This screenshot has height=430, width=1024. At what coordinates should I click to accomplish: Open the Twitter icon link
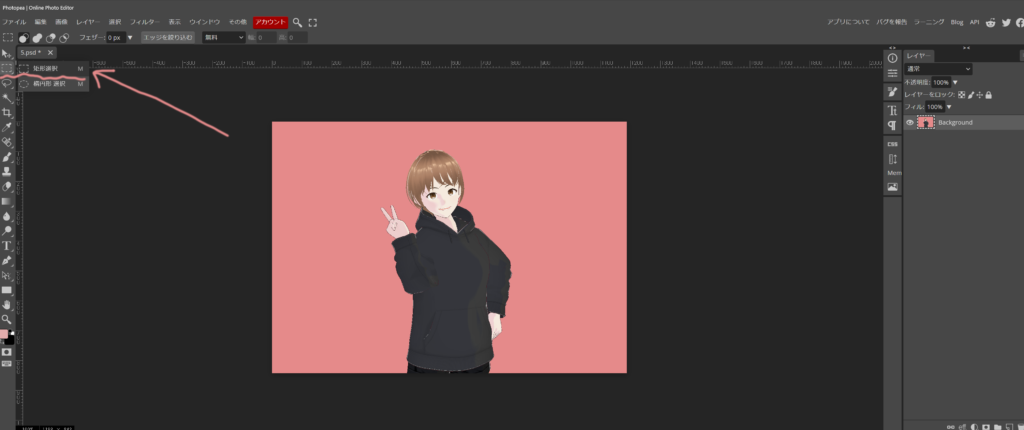click(1005, 22)
